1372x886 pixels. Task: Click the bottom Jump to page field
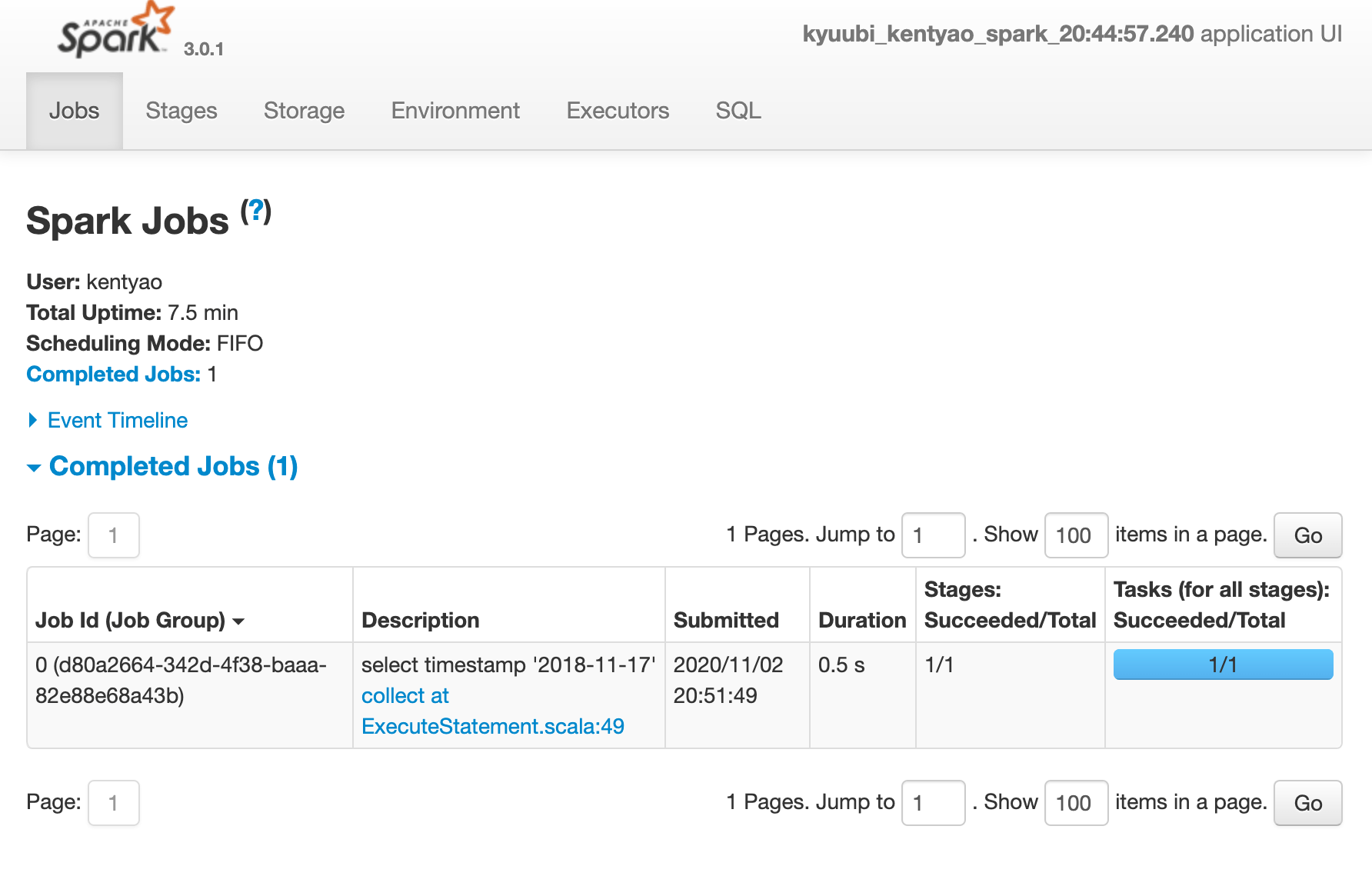[x=933, y=803]
